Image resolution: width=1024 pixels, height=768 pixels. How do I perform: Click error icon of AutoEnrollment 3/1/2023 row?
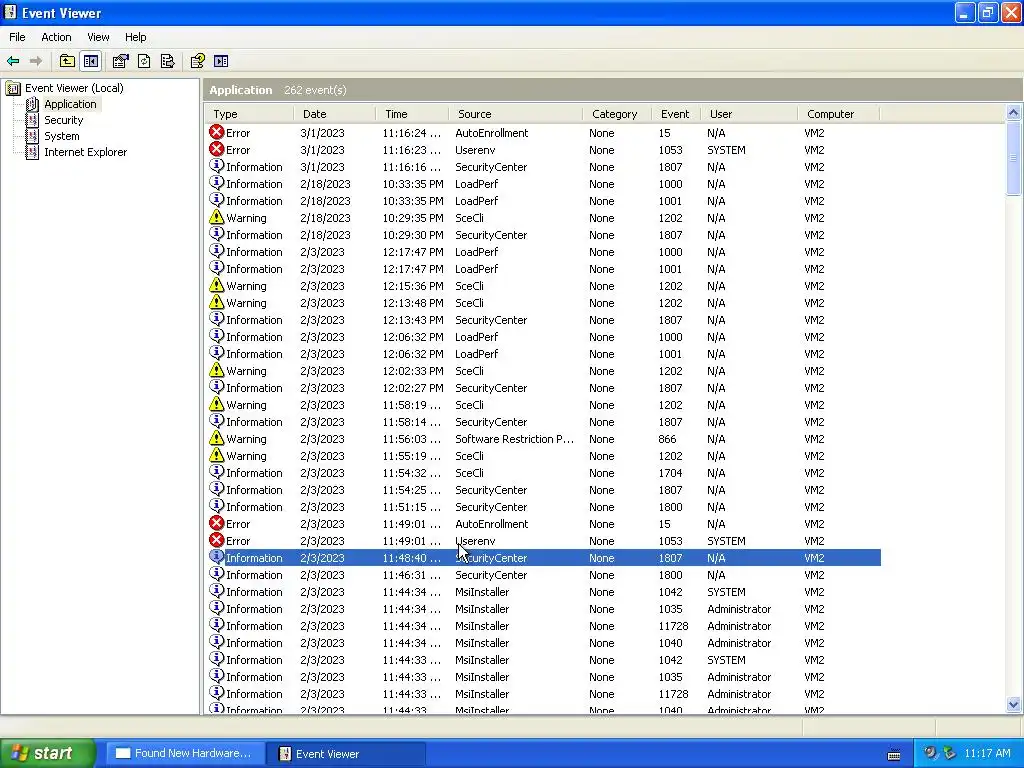pos(216,133)
